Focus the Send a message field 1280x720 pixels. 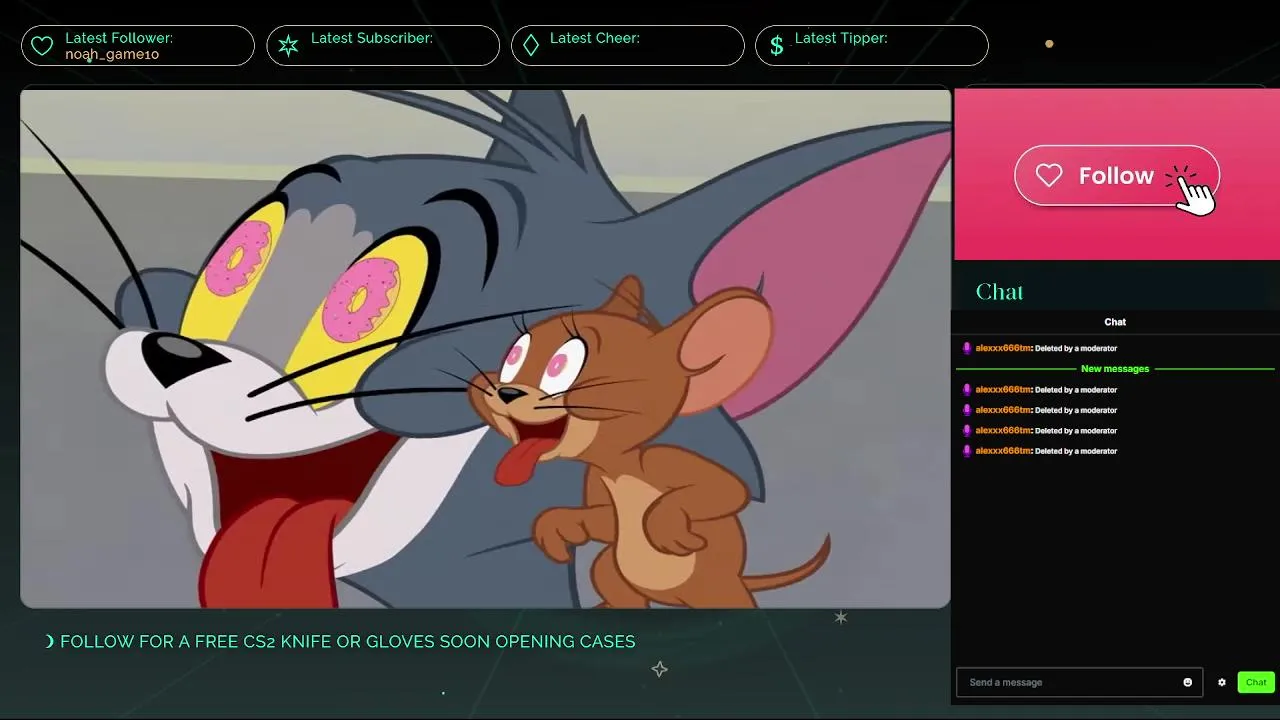1079,682
